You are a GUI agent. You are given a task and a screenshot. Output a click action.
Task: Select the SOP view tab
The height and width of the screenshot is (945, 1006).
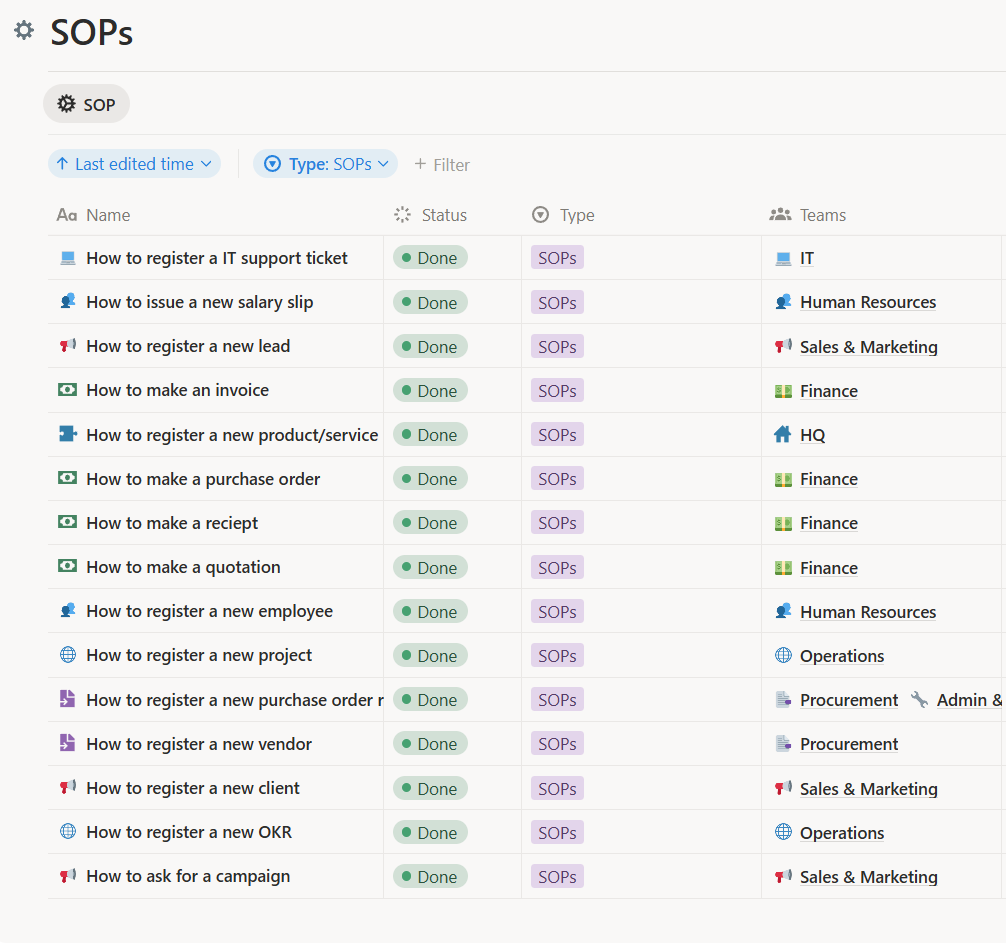(x=86, y=104)
